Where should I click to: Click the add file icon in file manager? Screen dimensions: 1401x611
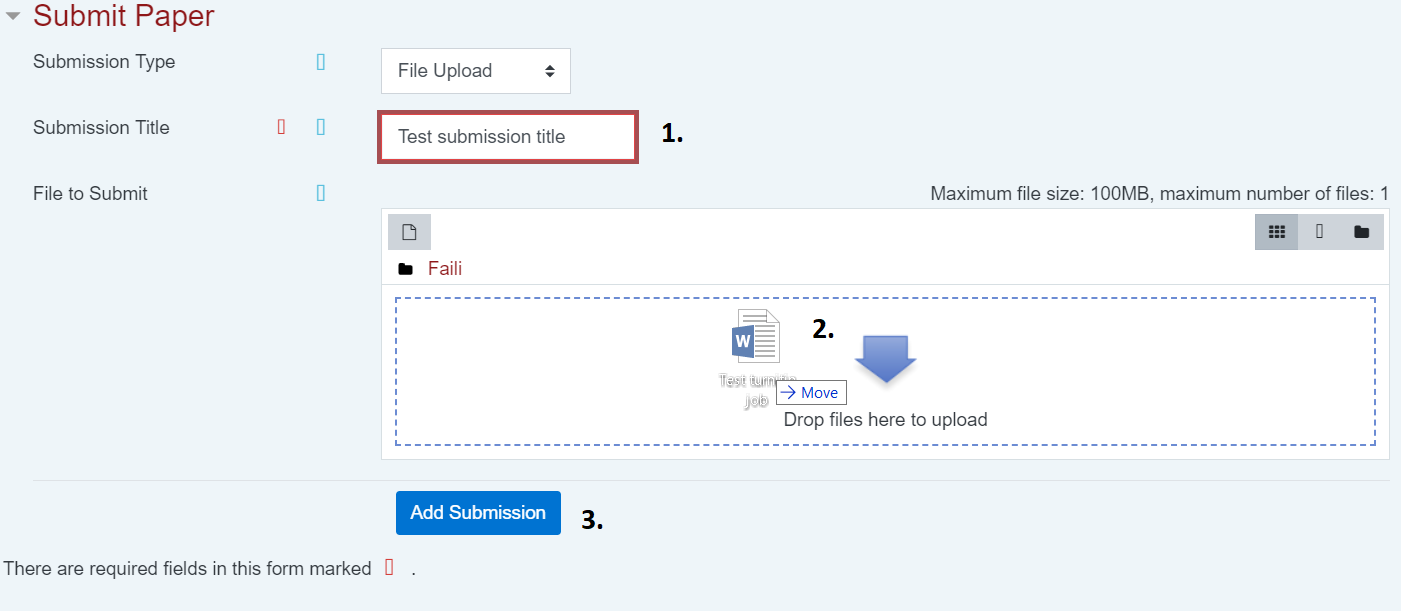[x=409, y=232]
